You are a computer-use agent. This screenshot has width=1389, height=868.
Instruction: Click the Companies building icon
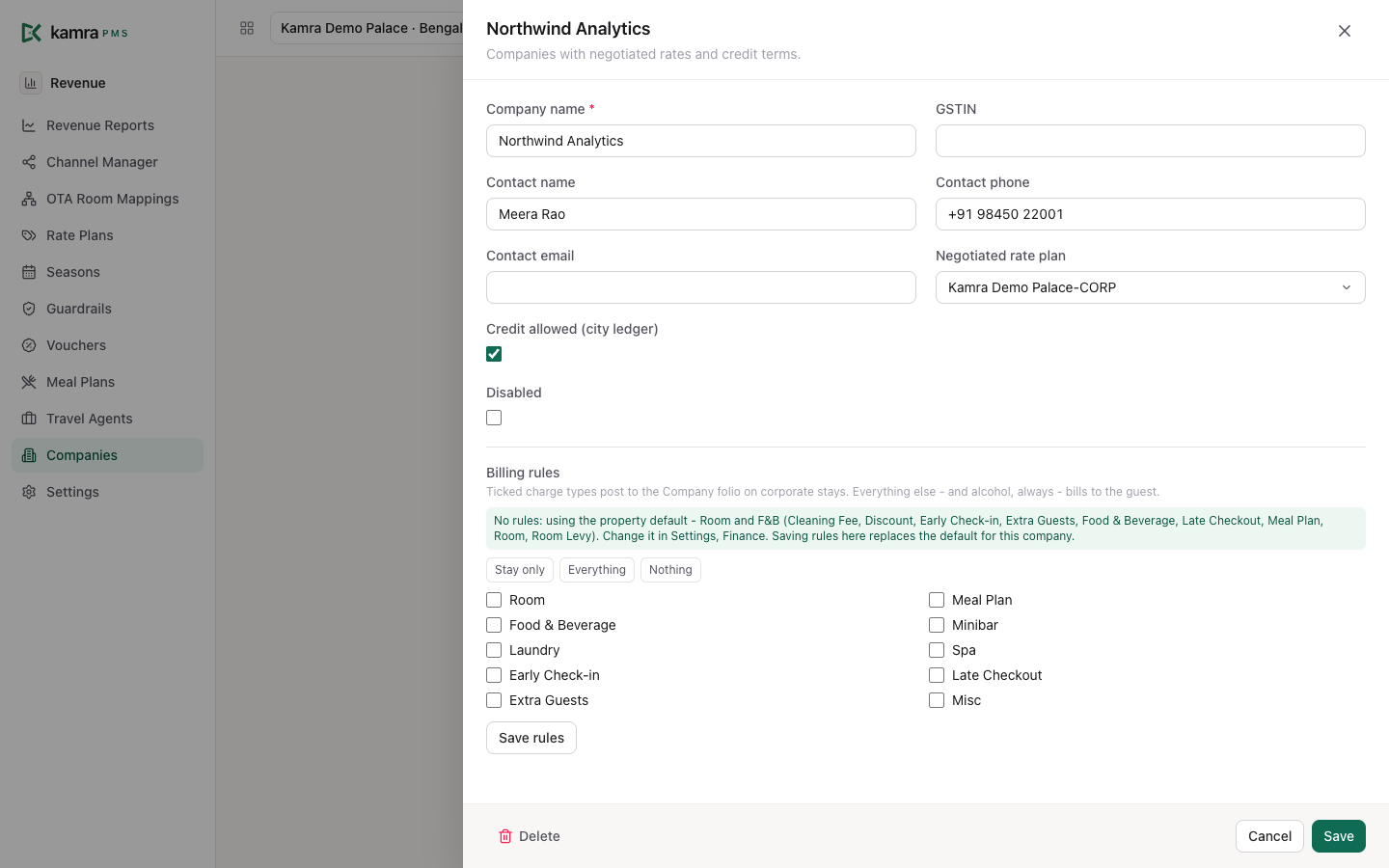(x=29, y=455)
